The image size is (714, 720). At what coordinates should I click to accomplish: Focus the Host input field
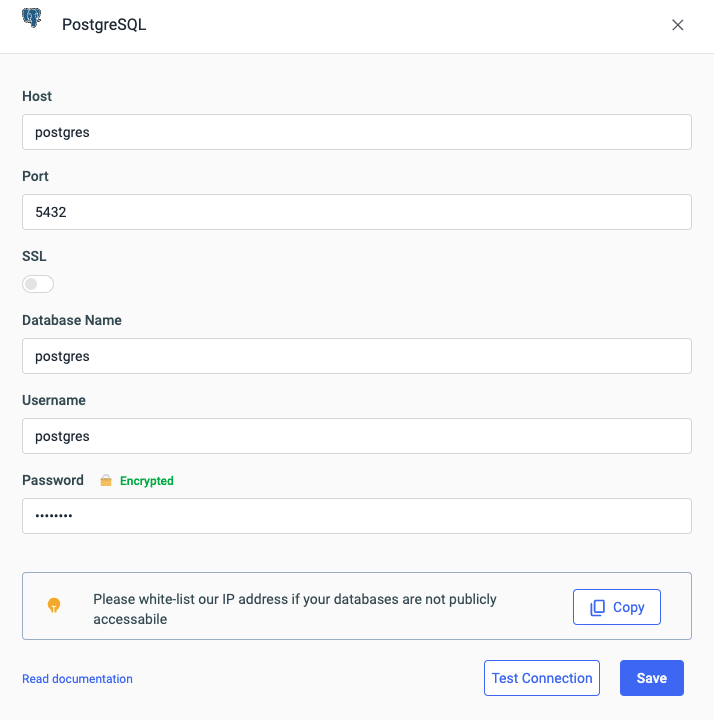point(356,132)
